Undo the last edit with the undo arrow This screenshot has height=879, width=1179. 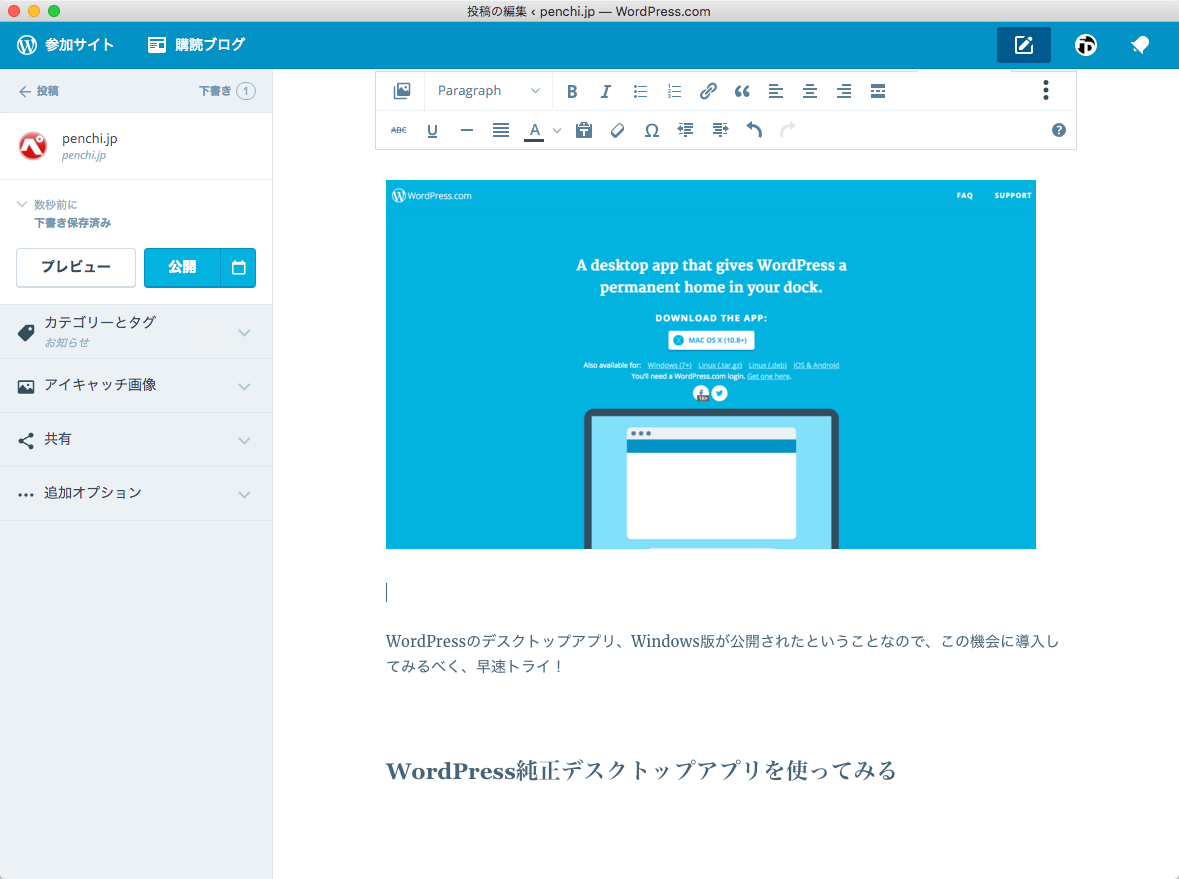click(x=754, y=130)
